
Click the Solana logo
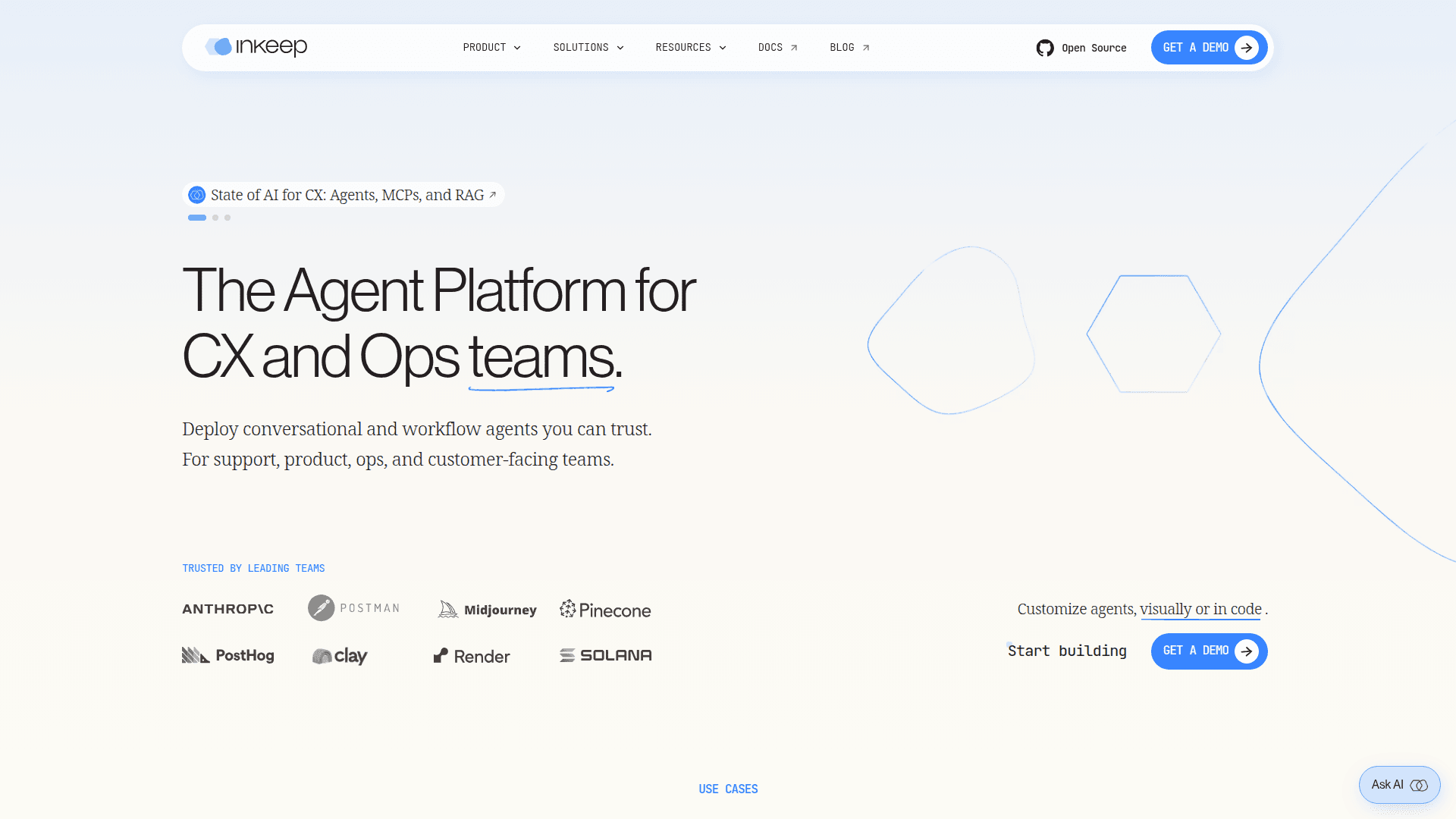(x=605, y=655)
